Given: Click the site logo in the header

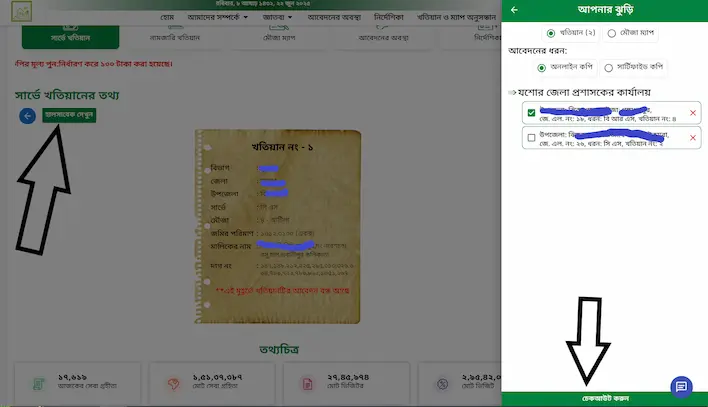Looking at the screenshot, I should [22, 11].
